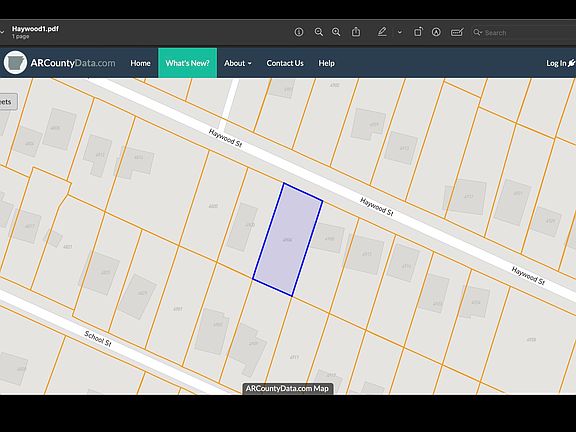This screenshot has width=576, height=432.
Task: Zoom out with the minus magnifier icon
Action: [x=318, y=32]
